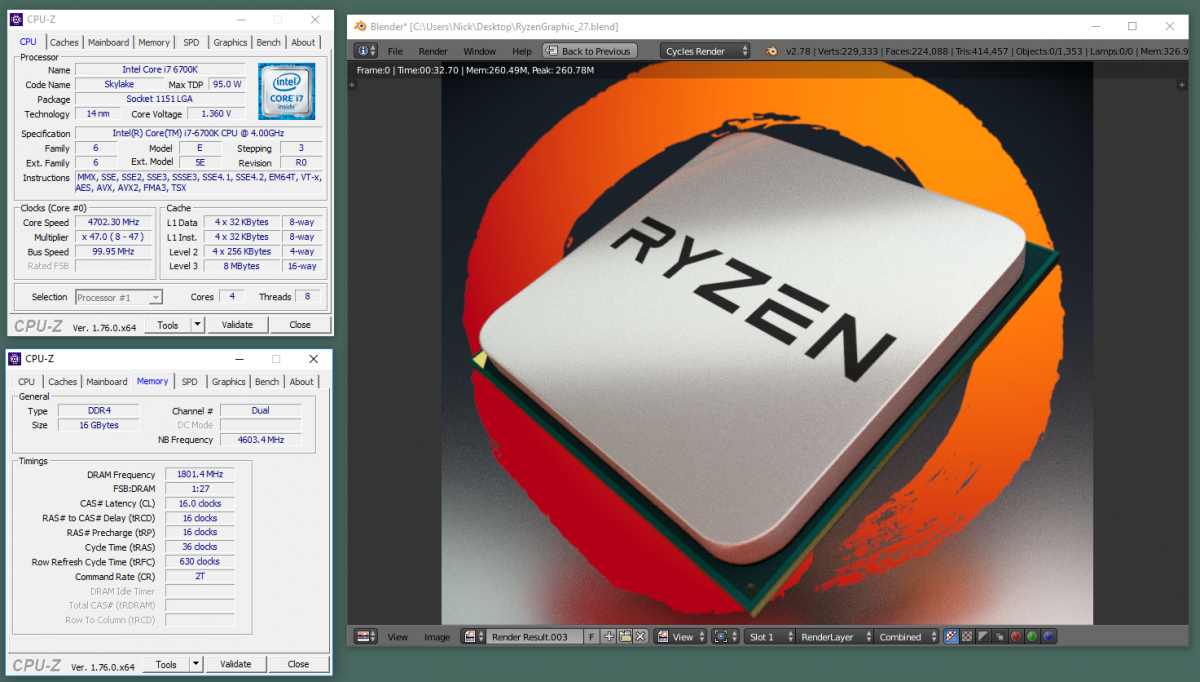Switch to Caches tab in top CPU-Z window
Viewport: 1200px width, 682px height.
(x=64, y=42)
